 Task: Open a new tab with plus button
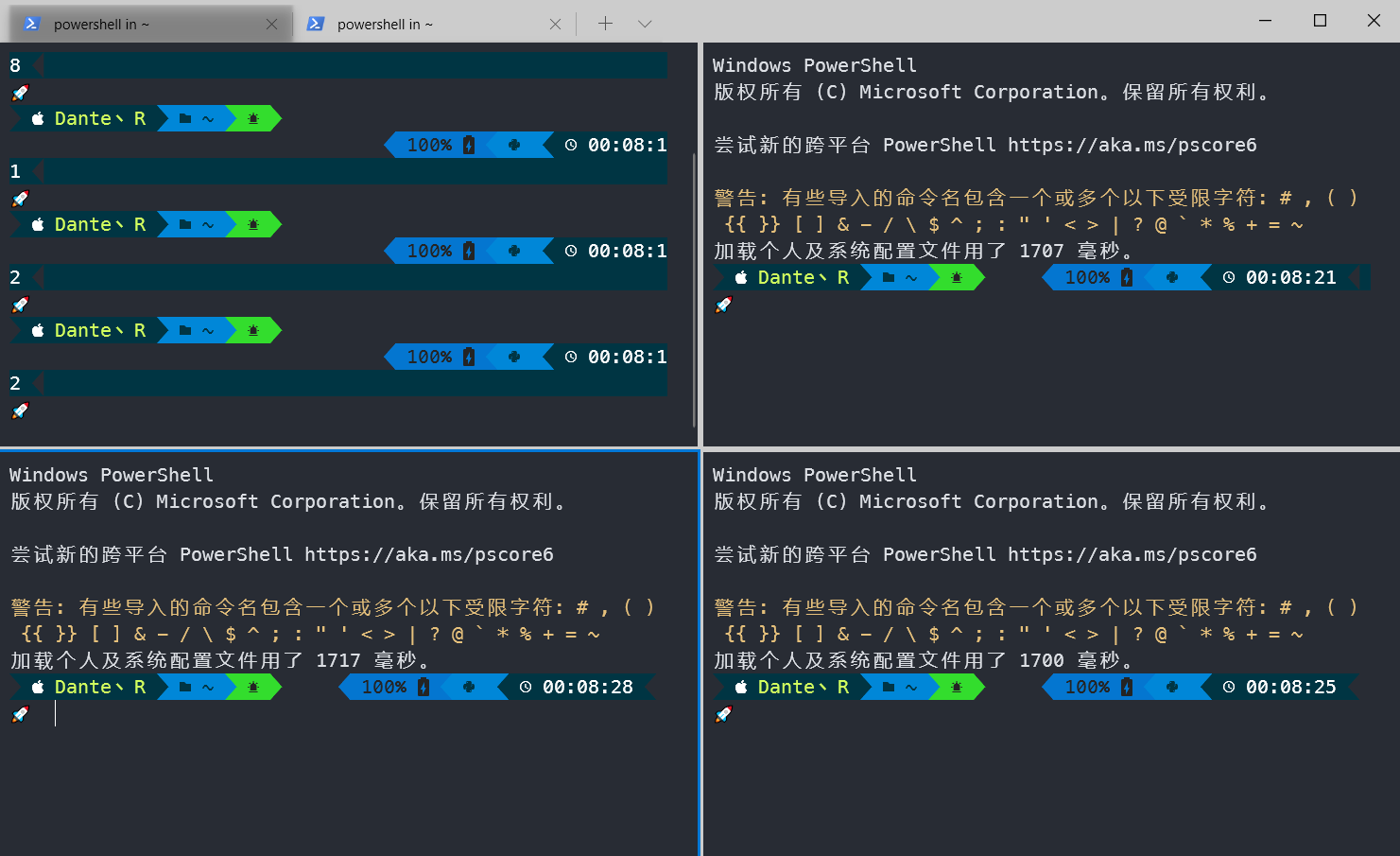(605, 24)
